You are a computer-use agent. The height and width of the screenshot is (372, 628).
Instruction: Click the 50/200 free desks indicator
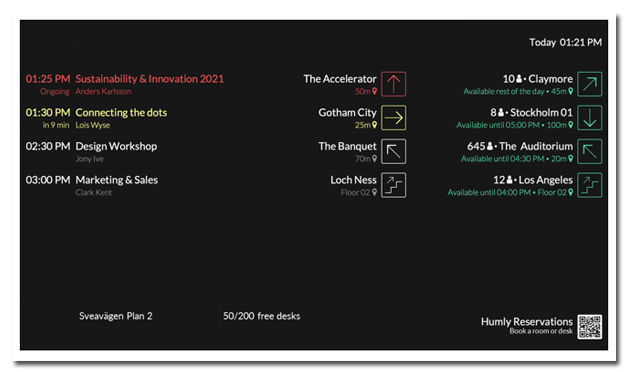coord(262,316)
